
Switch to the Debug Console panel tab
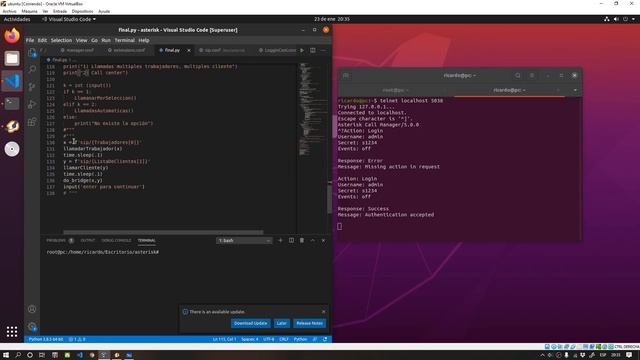pos(116,240)
